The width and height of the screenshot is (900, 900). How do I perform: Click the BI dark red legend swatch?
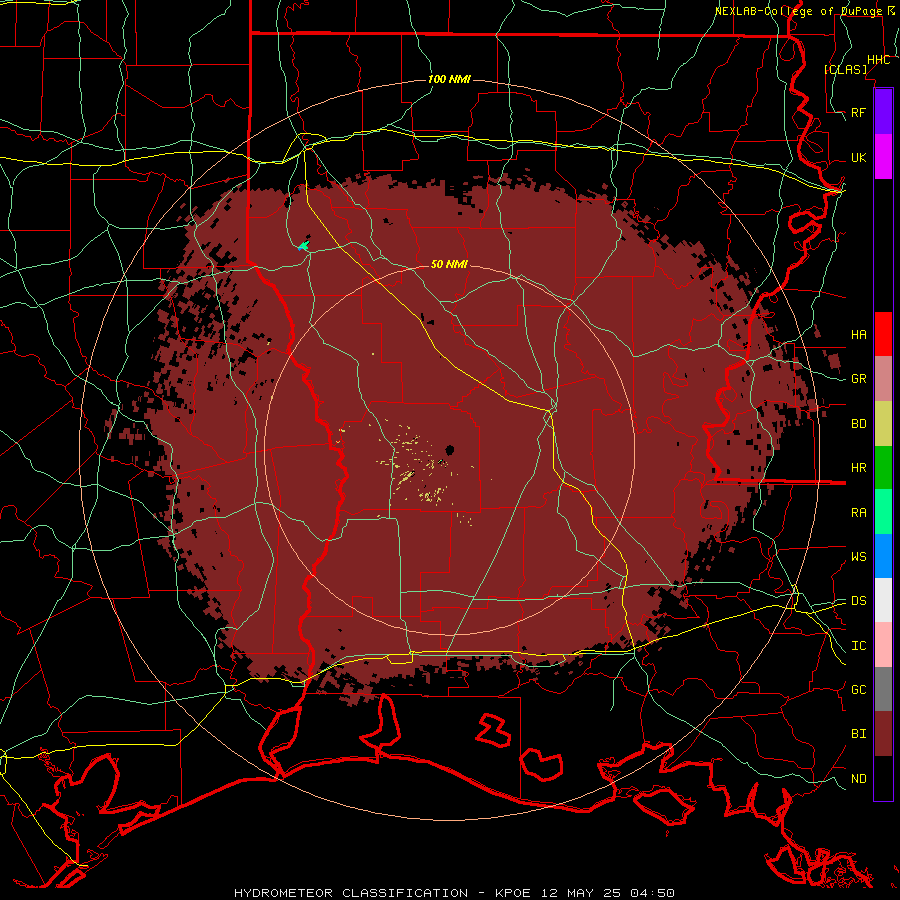883,734
